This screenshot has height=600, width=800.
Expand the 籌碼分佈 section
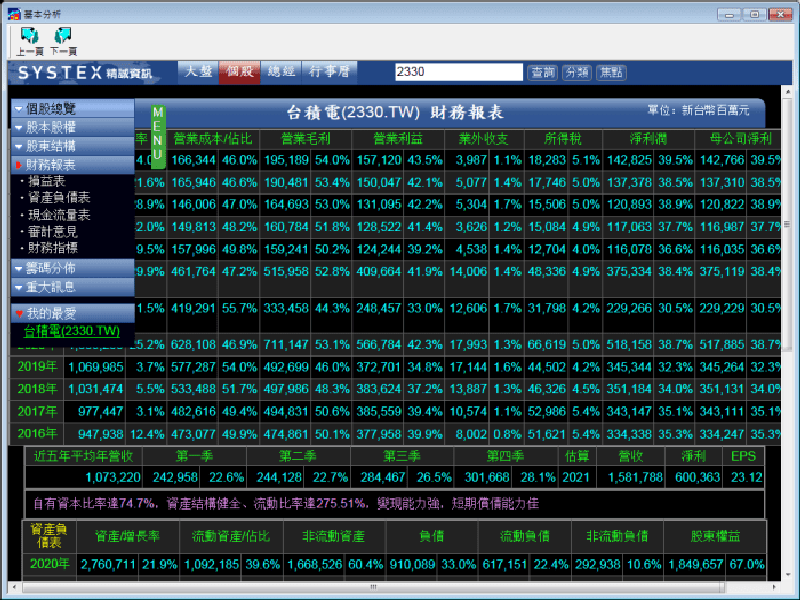coord(72,268)
